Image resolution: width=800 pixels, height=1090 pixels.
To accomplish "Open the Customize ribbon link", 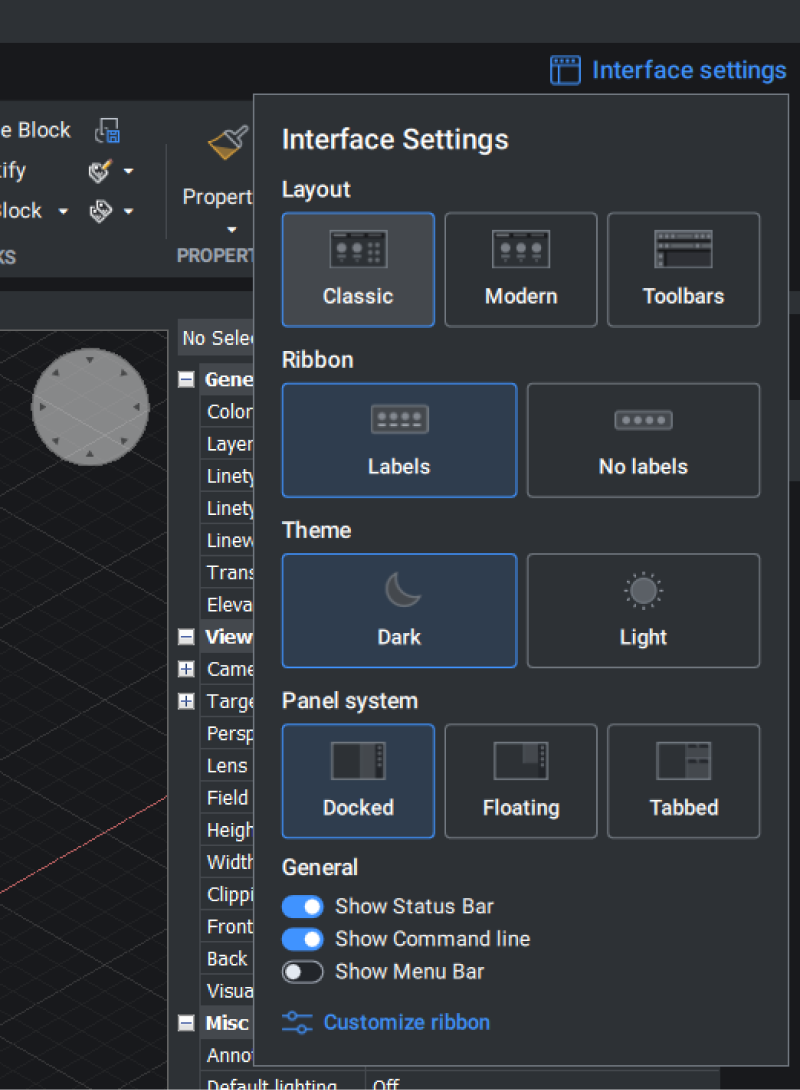I will [407, 1022].
